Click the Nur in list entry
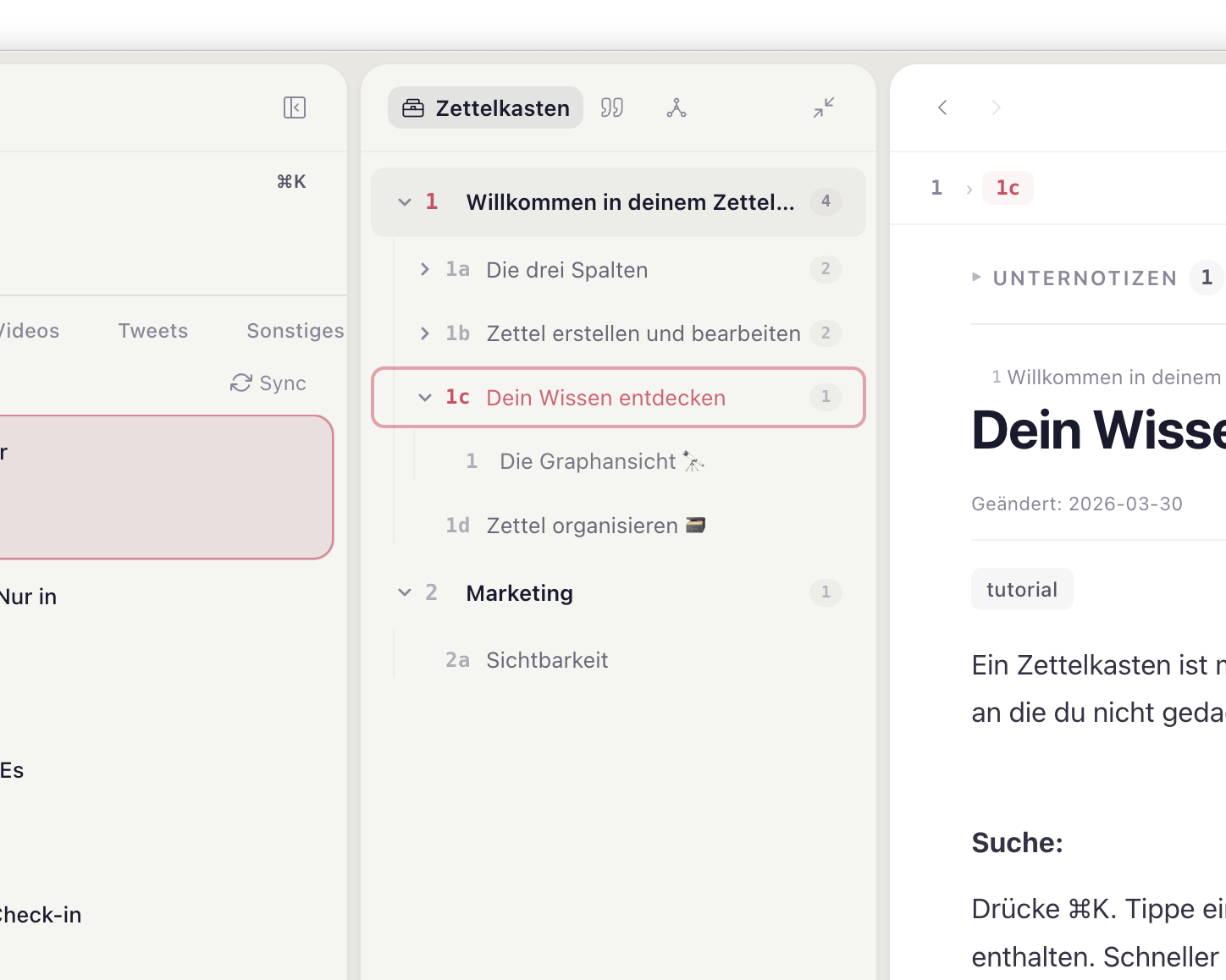The image size is (1226, 980). 28,597
